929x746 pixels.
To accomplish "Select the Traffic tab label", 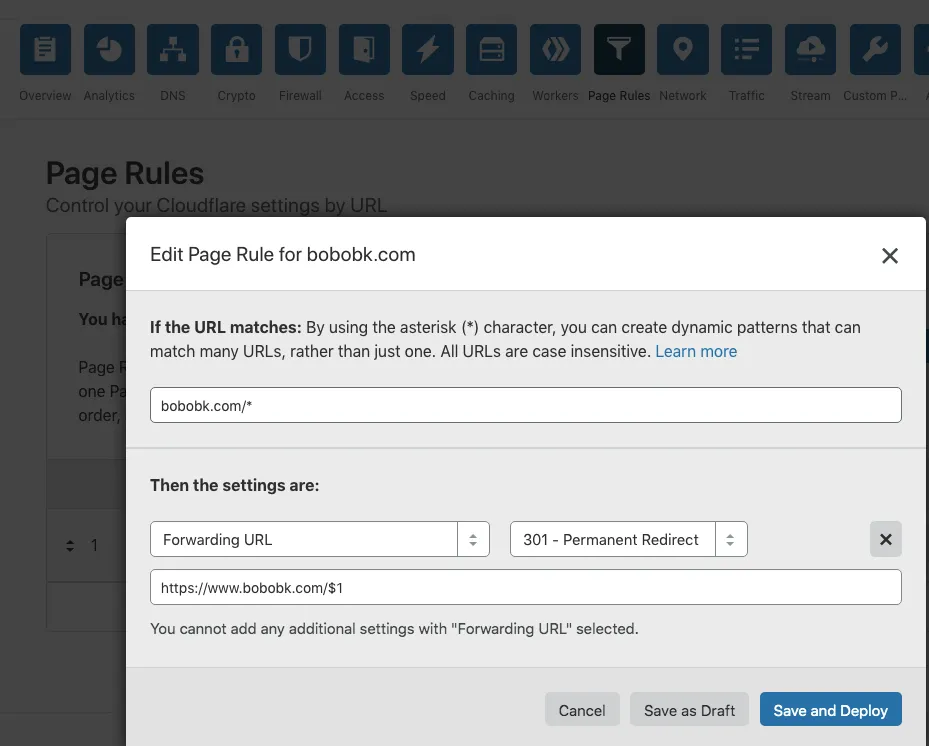I will click(x=747, y=95).
